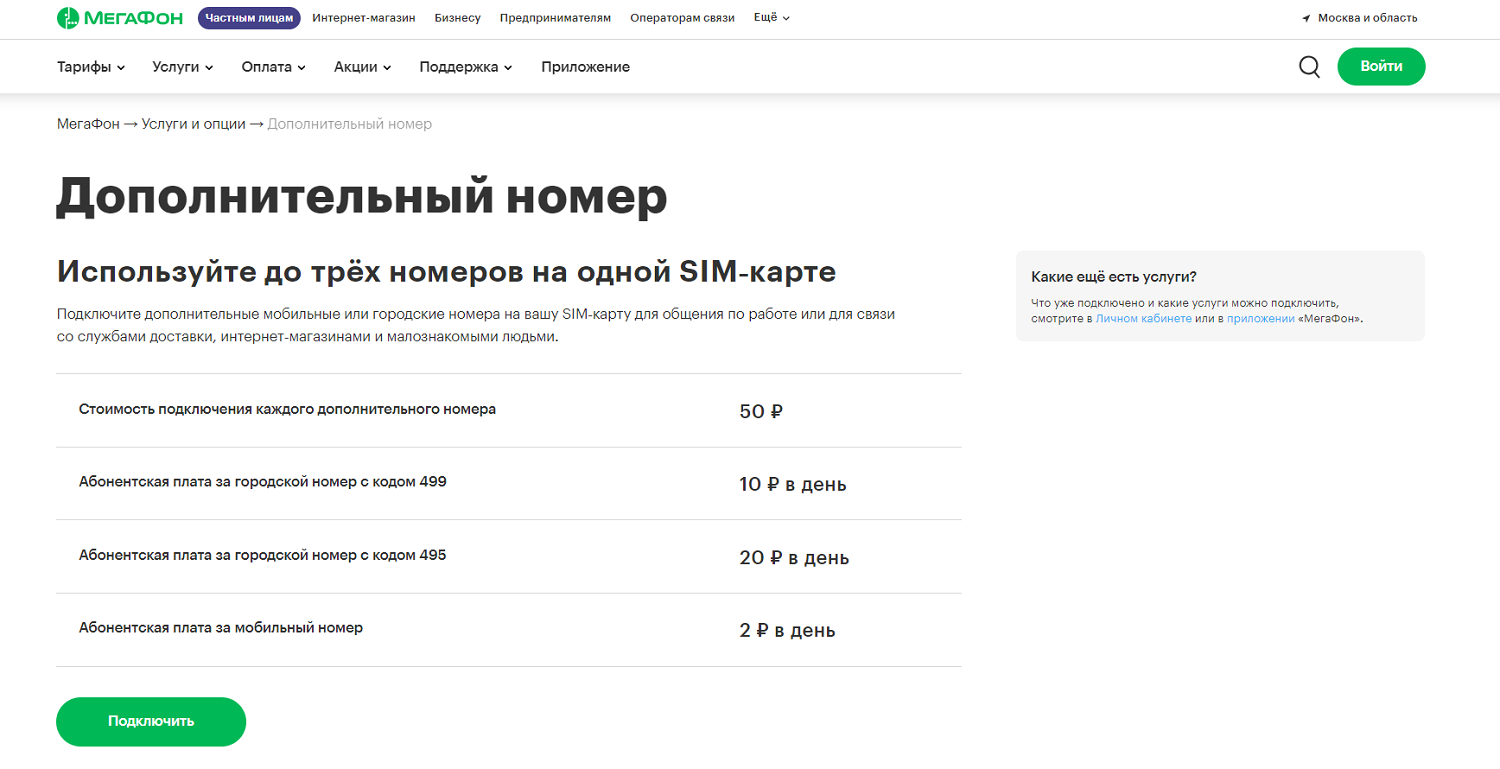
Task: Open Операторам связи in the top bar
Action: [x=683, y=18]
